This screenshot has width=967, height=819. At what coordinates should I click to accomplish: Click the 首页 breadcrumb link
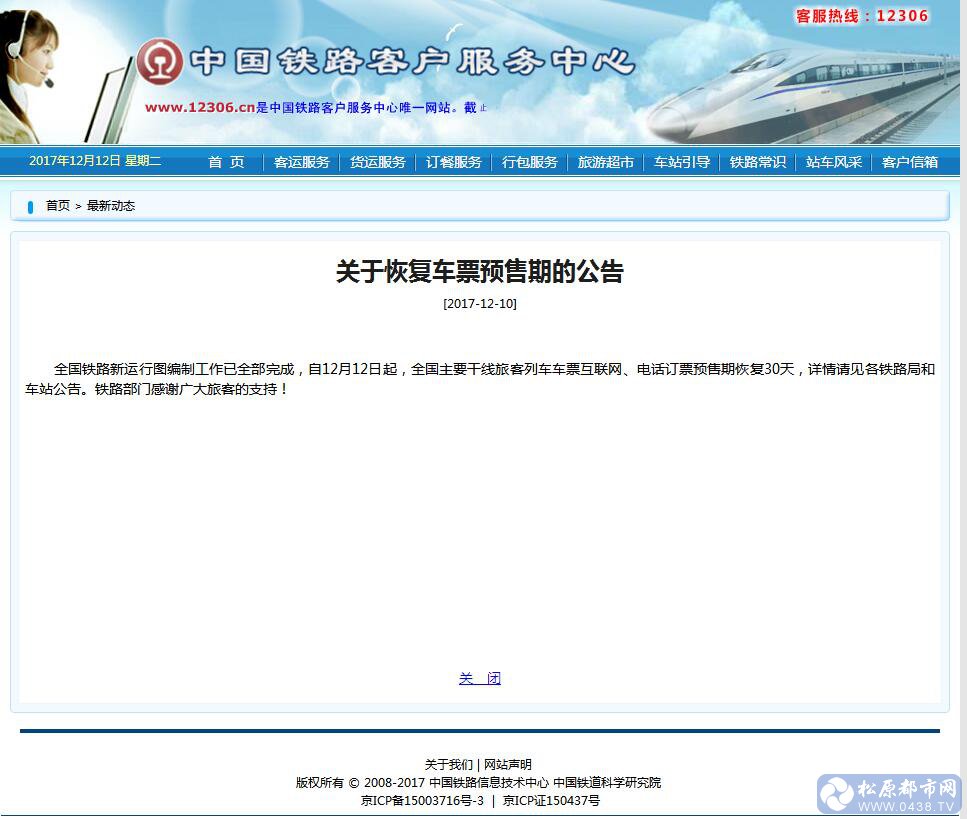point(58,205)
